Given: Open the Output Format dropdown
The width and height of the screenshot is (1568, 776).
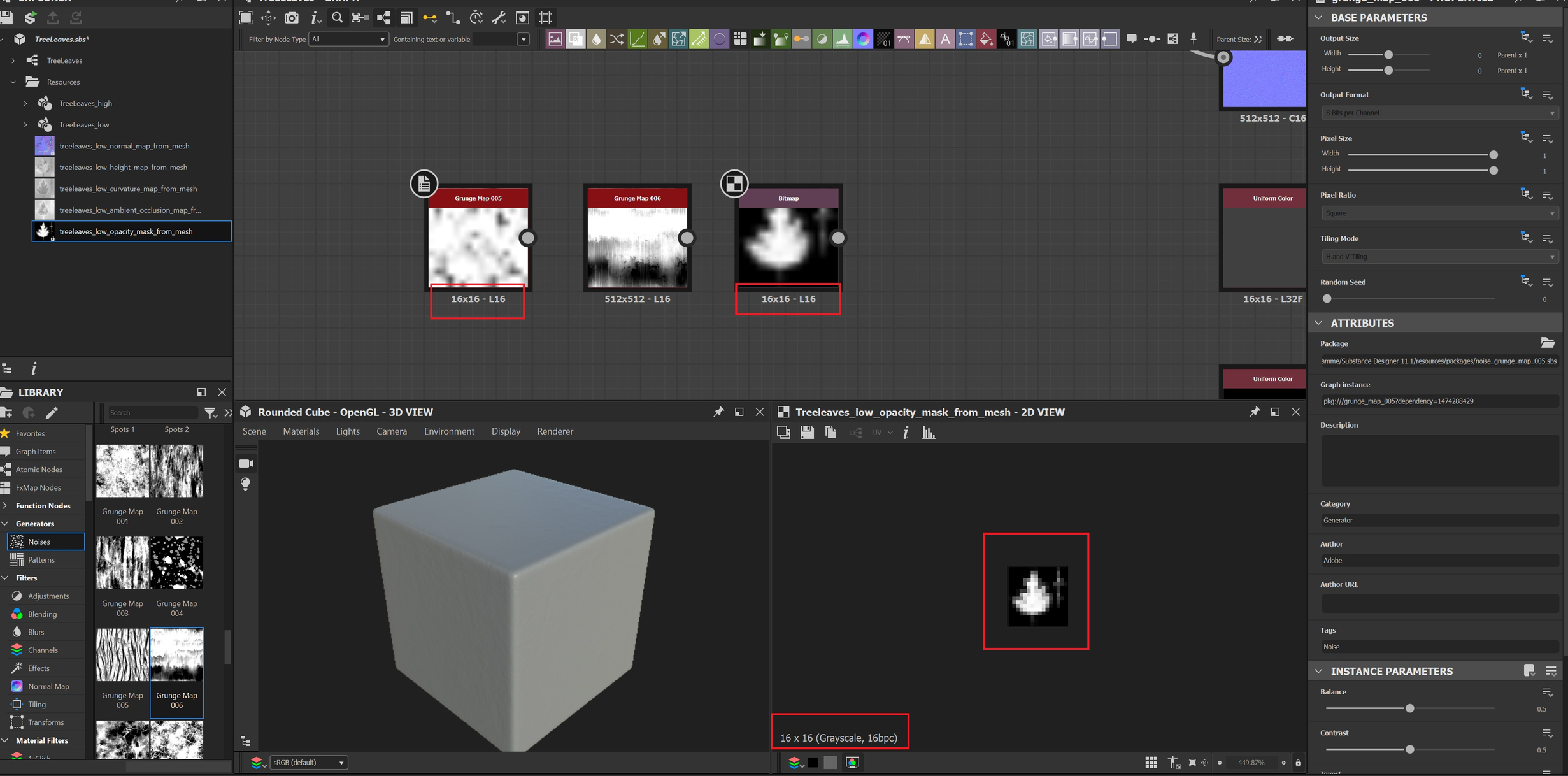Looking at the screenshot, I should pos(1439,113).
